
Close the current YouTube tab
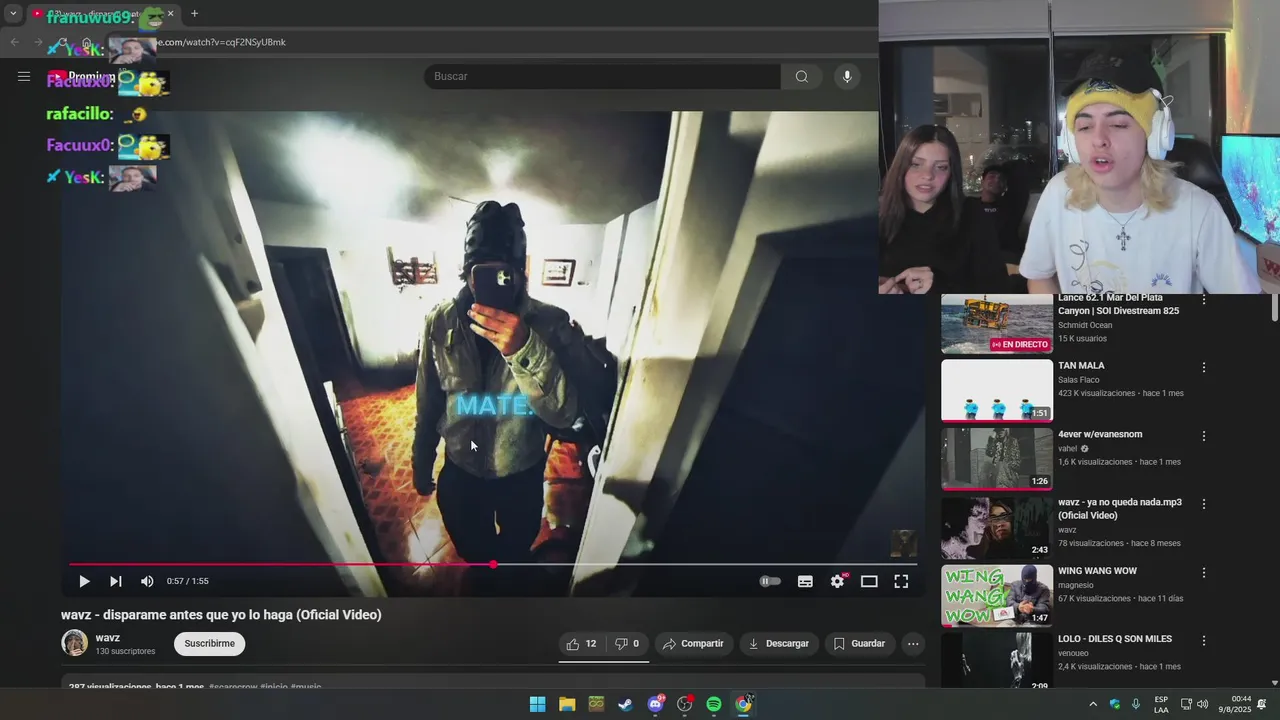point(170,14)
